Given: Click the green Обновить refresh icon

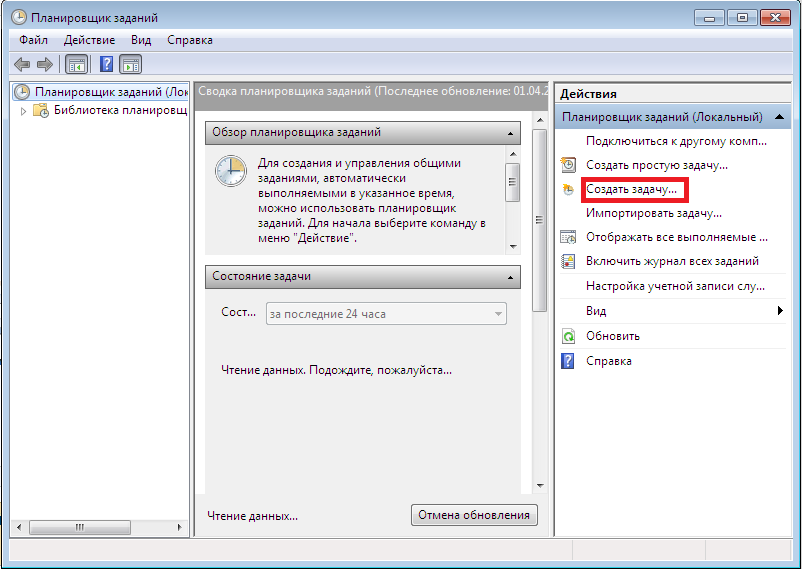Looking at the screenshot, I should (568, 336).
